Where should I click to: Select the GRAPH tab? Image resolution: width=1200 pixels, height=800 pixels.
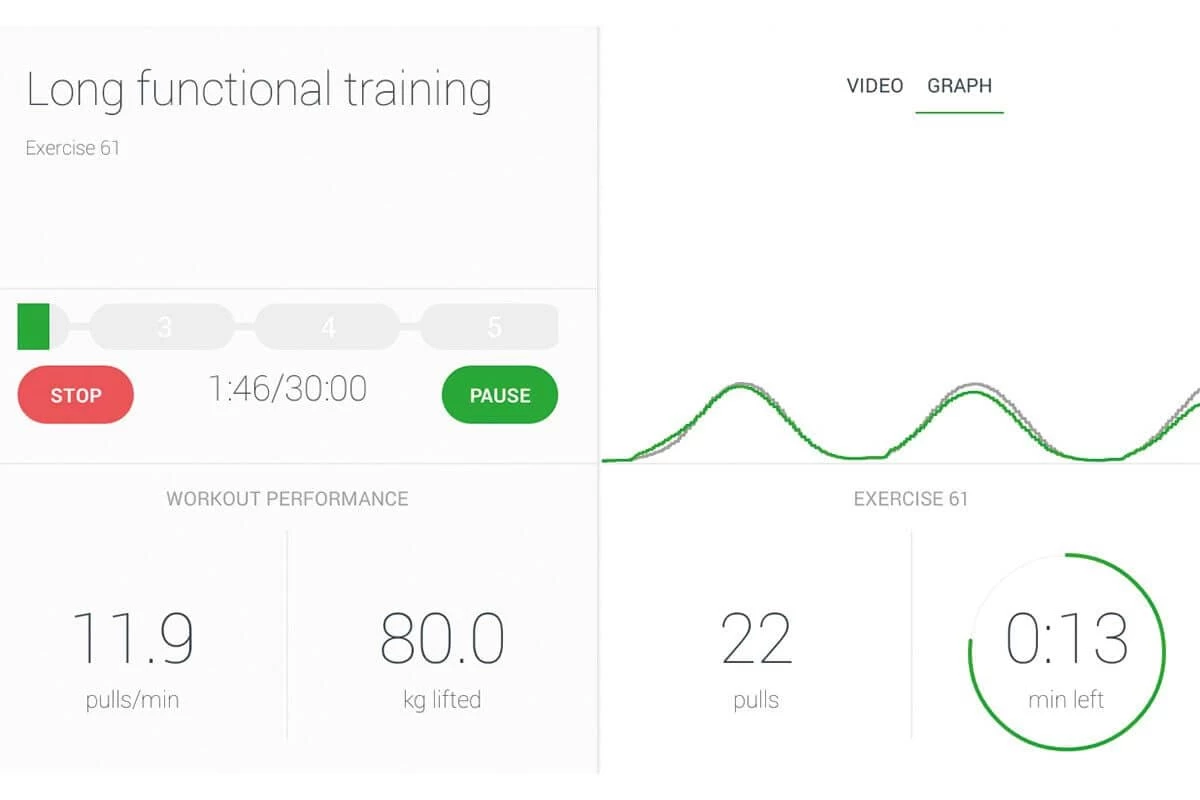click(x=959, y=86)
